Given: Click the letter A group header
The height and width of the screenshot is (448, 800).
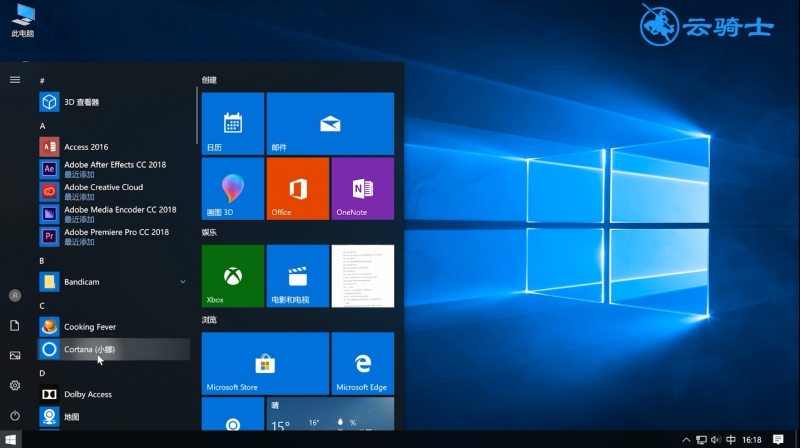Looking at the screenshot, I should [42, 126].
